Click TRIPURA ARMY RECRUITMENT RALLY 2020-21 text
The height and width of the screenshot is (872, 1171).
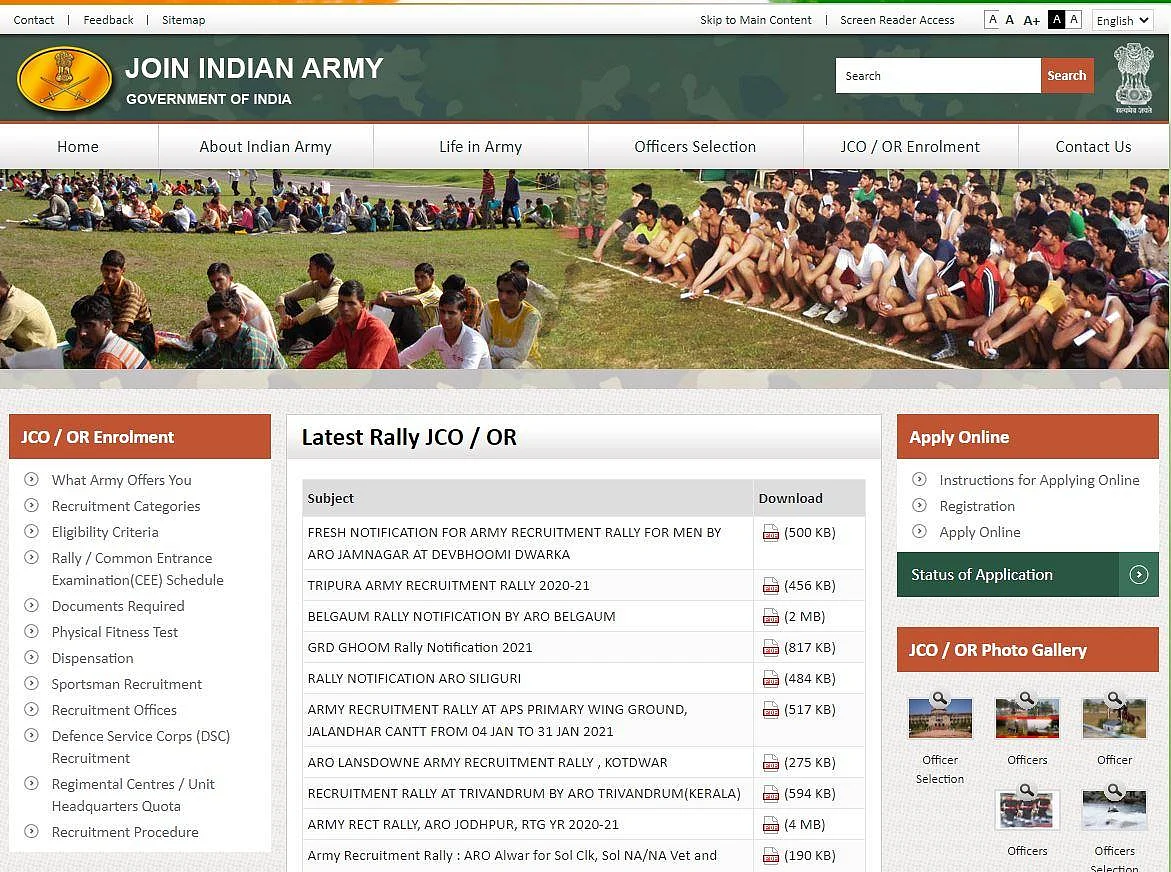448,586
